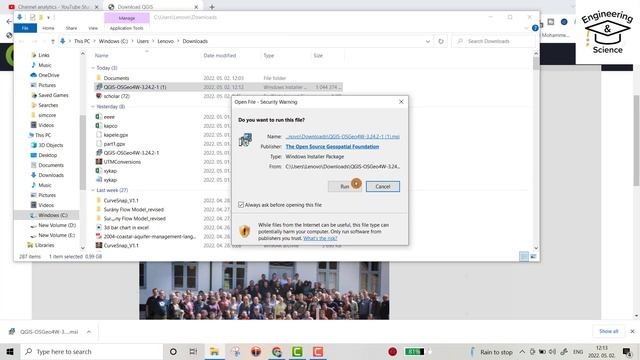The height and width of the screenshot is (360, 640).
Task: Open Google Chrome from the taskbar
Action: coord(277,351)
